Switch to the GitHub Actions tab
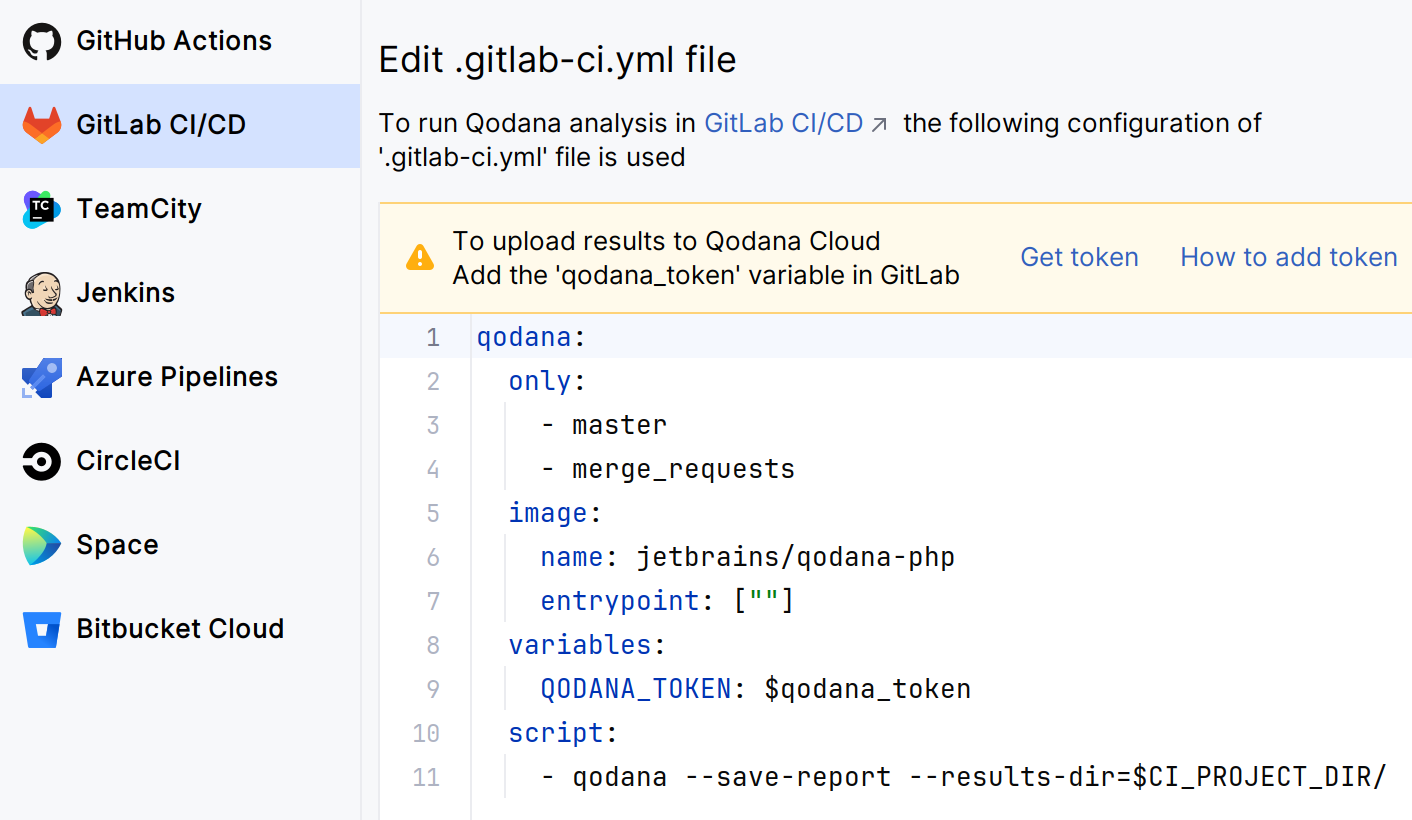Viewport: 1412px width, 820px height. coord(173,41)
